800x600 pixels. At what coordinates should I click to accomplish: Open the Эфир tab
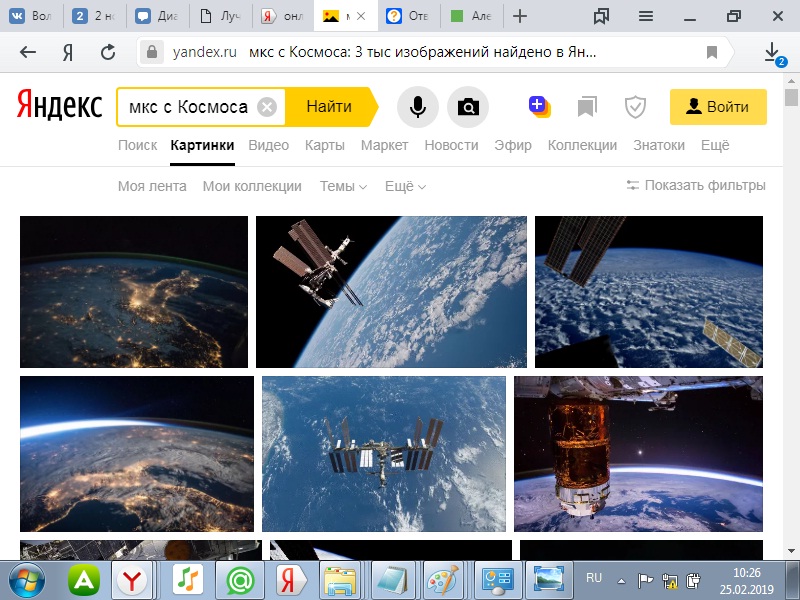click(513, 145)
